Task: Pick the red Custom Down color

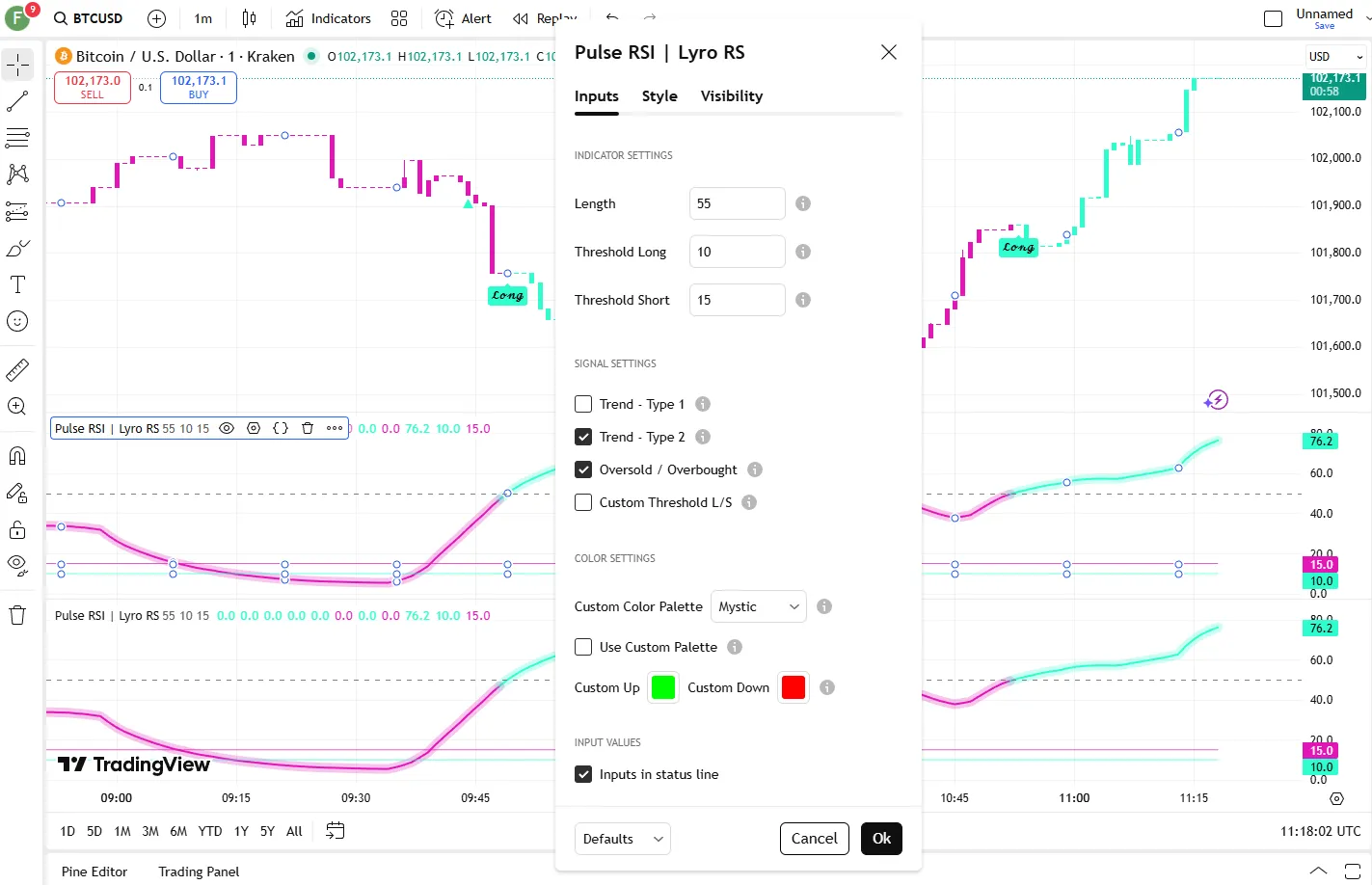Action: (794, 687)
